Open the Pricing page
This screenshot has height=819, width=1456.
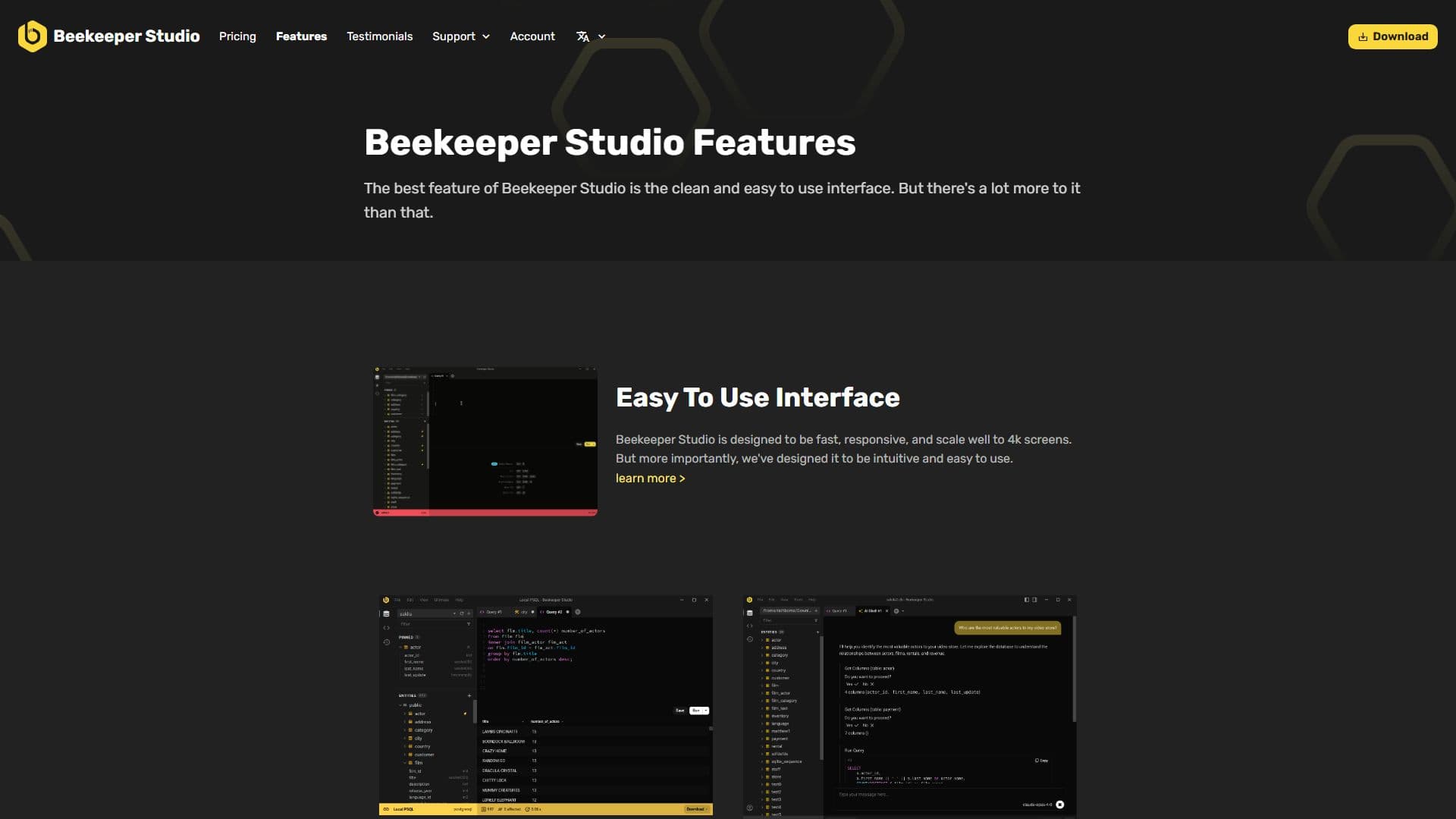[237, 36]
